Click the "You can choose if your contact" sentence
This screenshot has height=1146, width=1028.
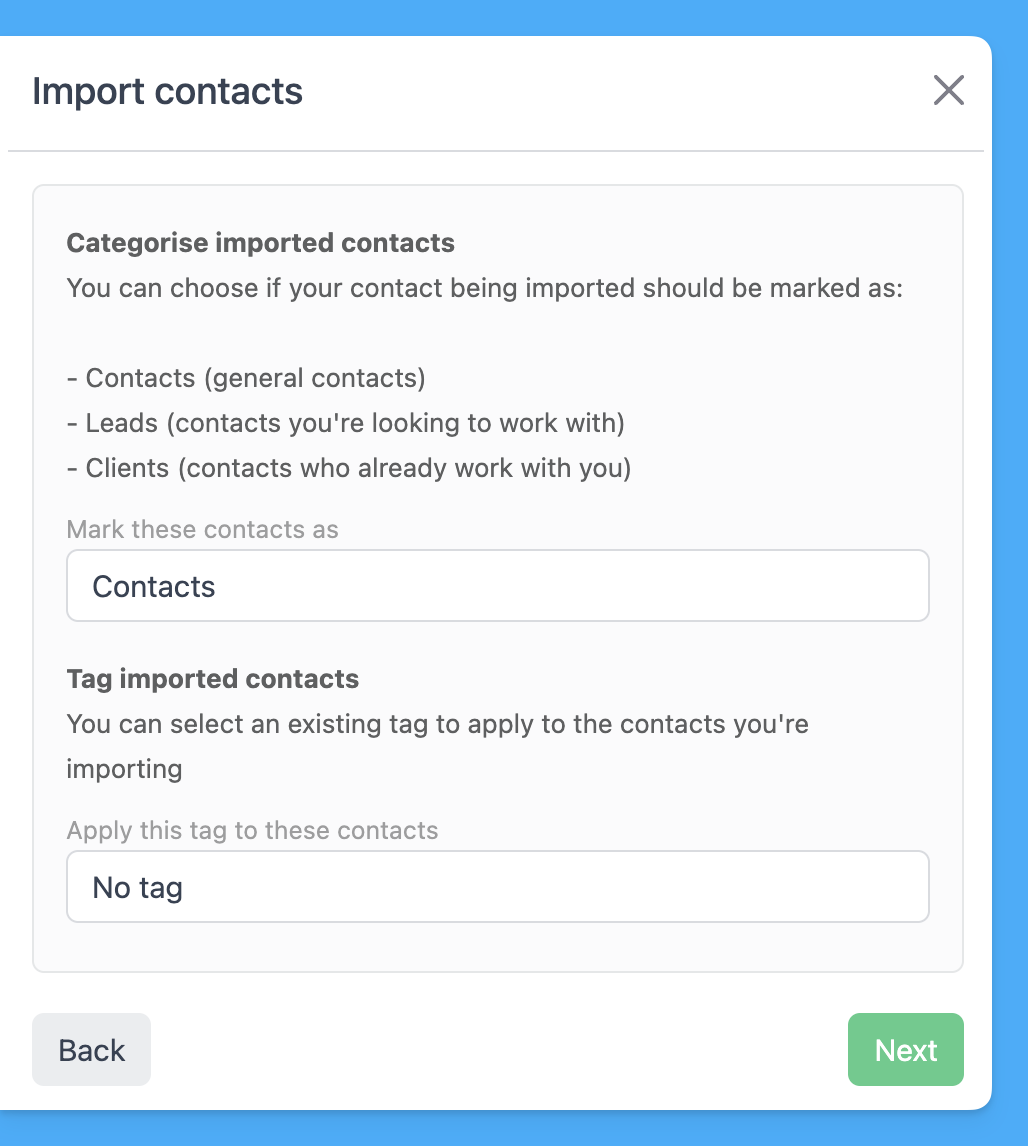pos(484,288)
